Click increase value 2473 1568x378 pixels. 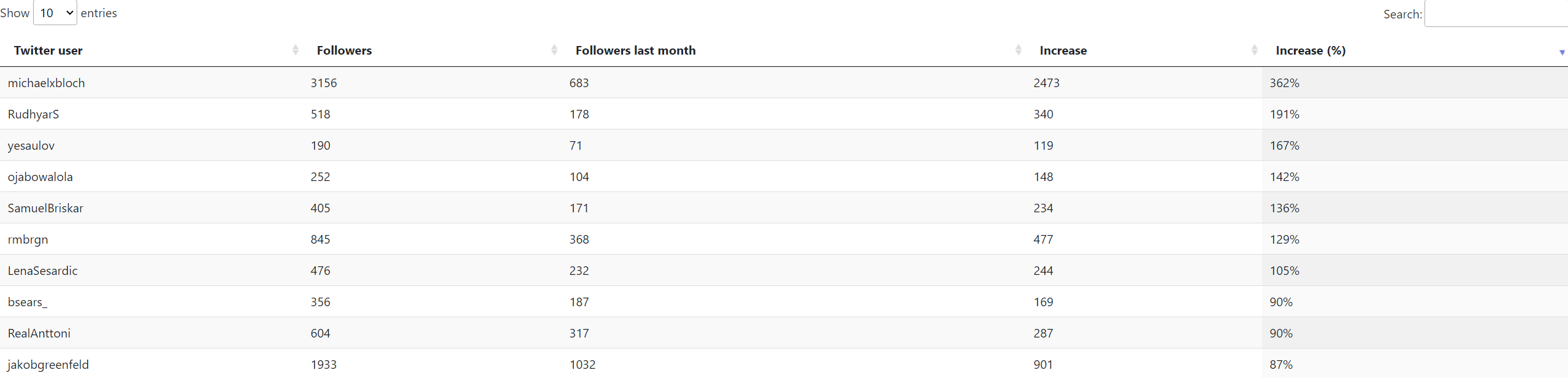pyautogui.click(x=1046, y=83)
